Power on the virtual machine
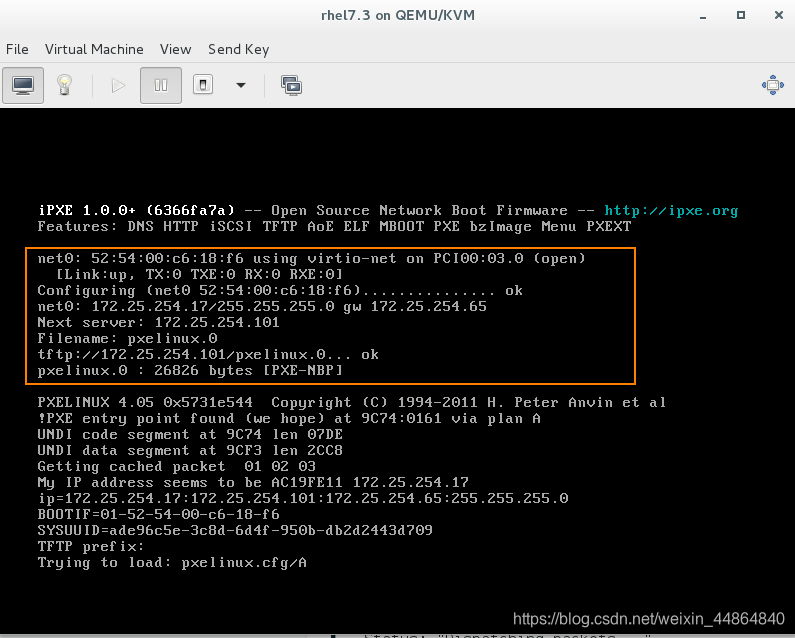Screen dimensions: 795x638 point(118,85)
